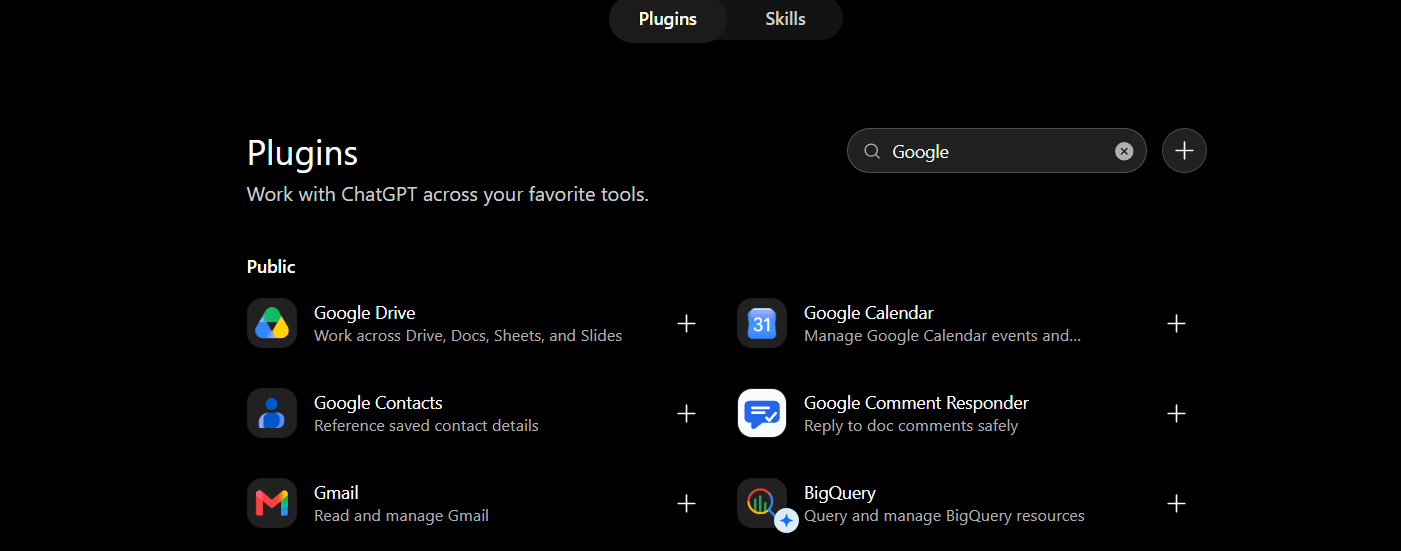The width and height of the screenshot is (1401, 551).
Task: Open the Gmail plugin title
Action: coord(336,493)
